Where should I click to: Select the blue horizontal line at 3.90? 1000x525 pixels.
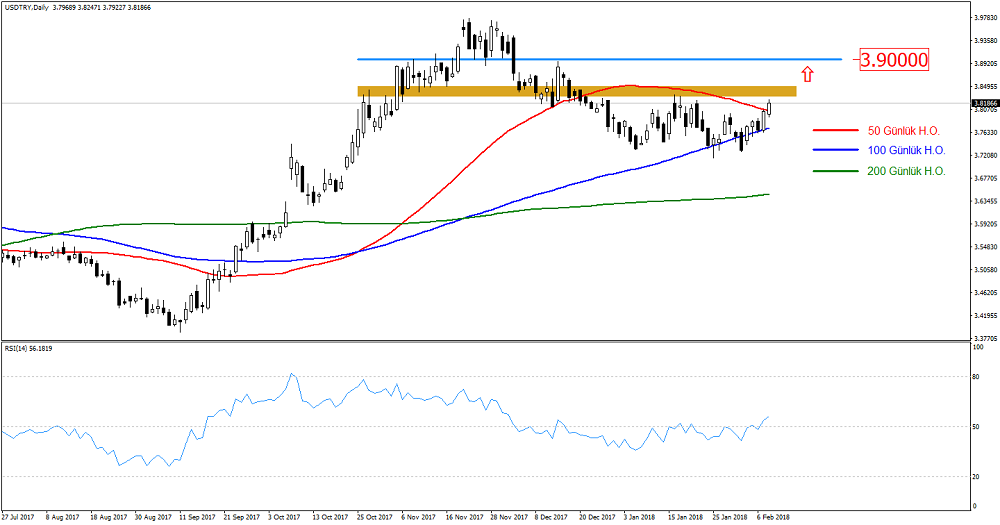(600, 60)
